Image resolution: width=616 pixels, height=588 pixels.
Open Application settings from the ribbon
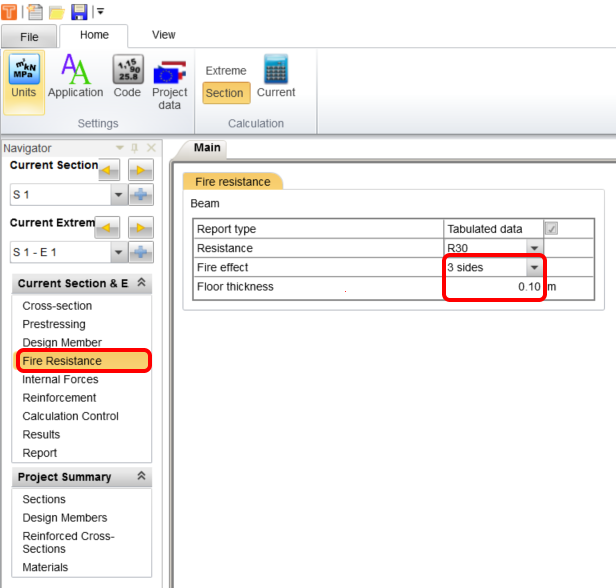75,77
